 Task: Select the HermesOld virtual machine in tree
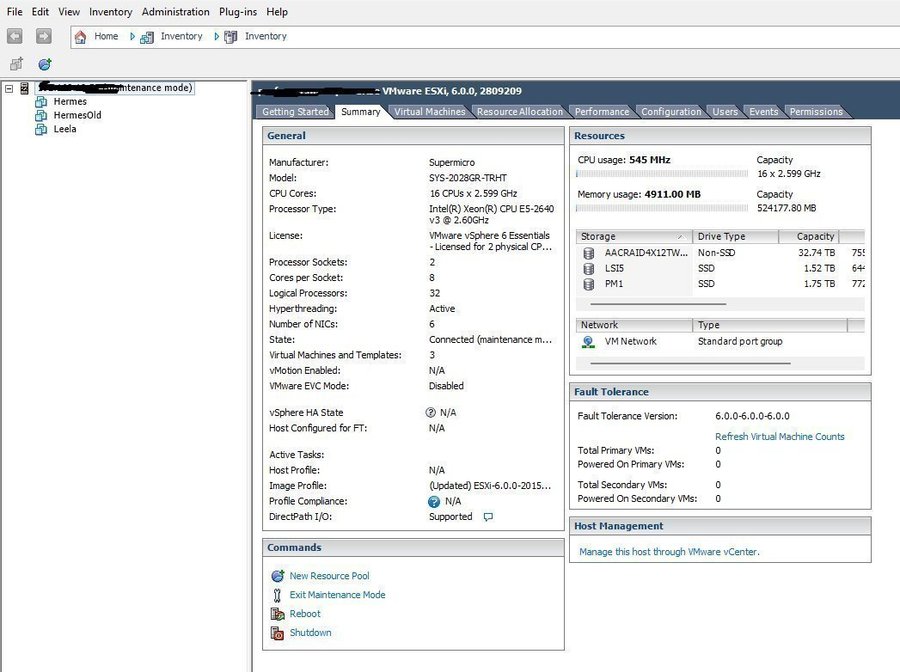[x=77, y=115]
